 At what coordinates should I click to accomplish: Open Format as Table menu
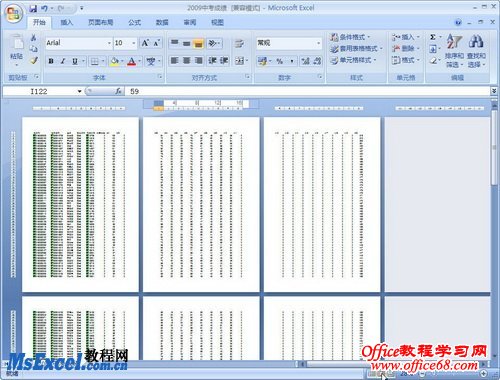click(356, 49)
